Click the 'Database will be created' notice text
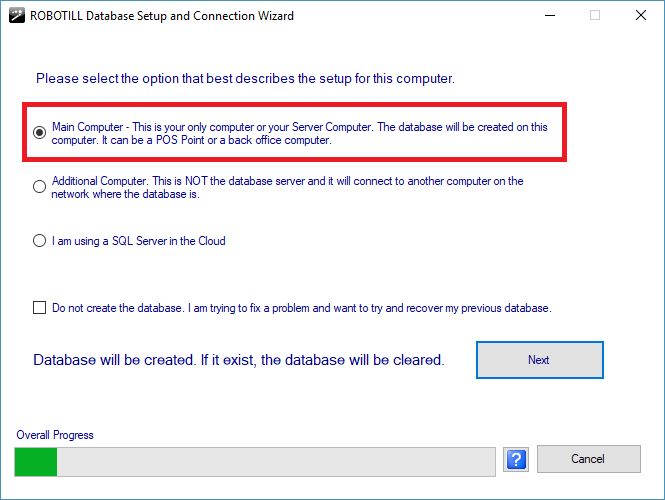The height and width of the screenshot is (500, 665). (x=239, y=360)
